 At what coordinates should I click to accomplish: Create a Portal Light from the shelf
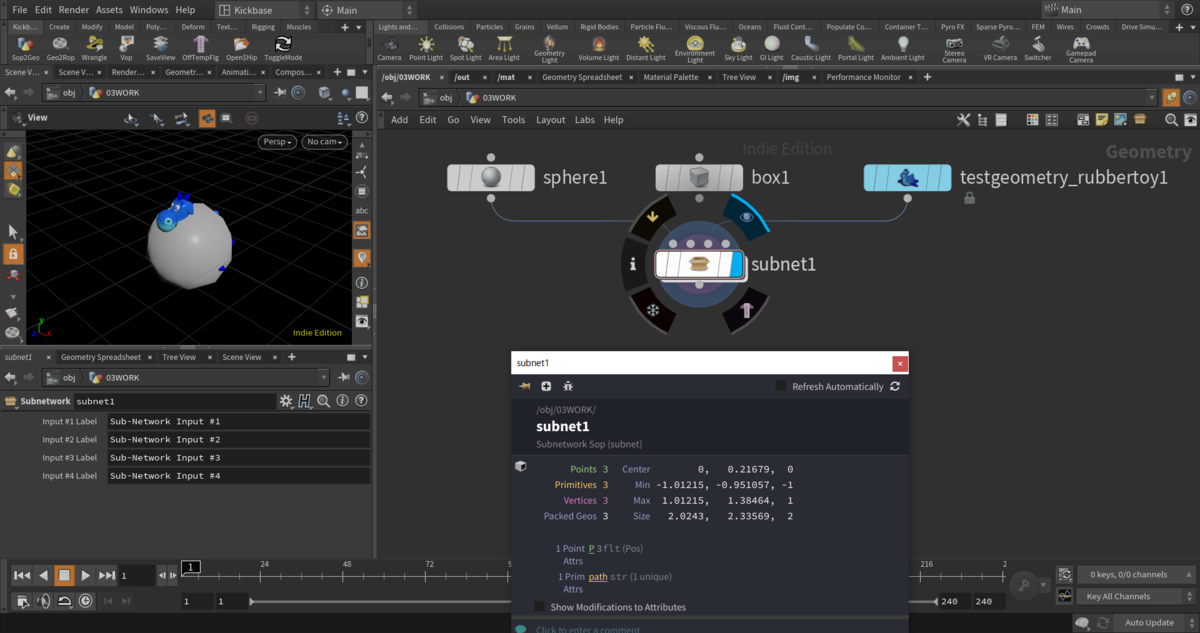[856, 48]
